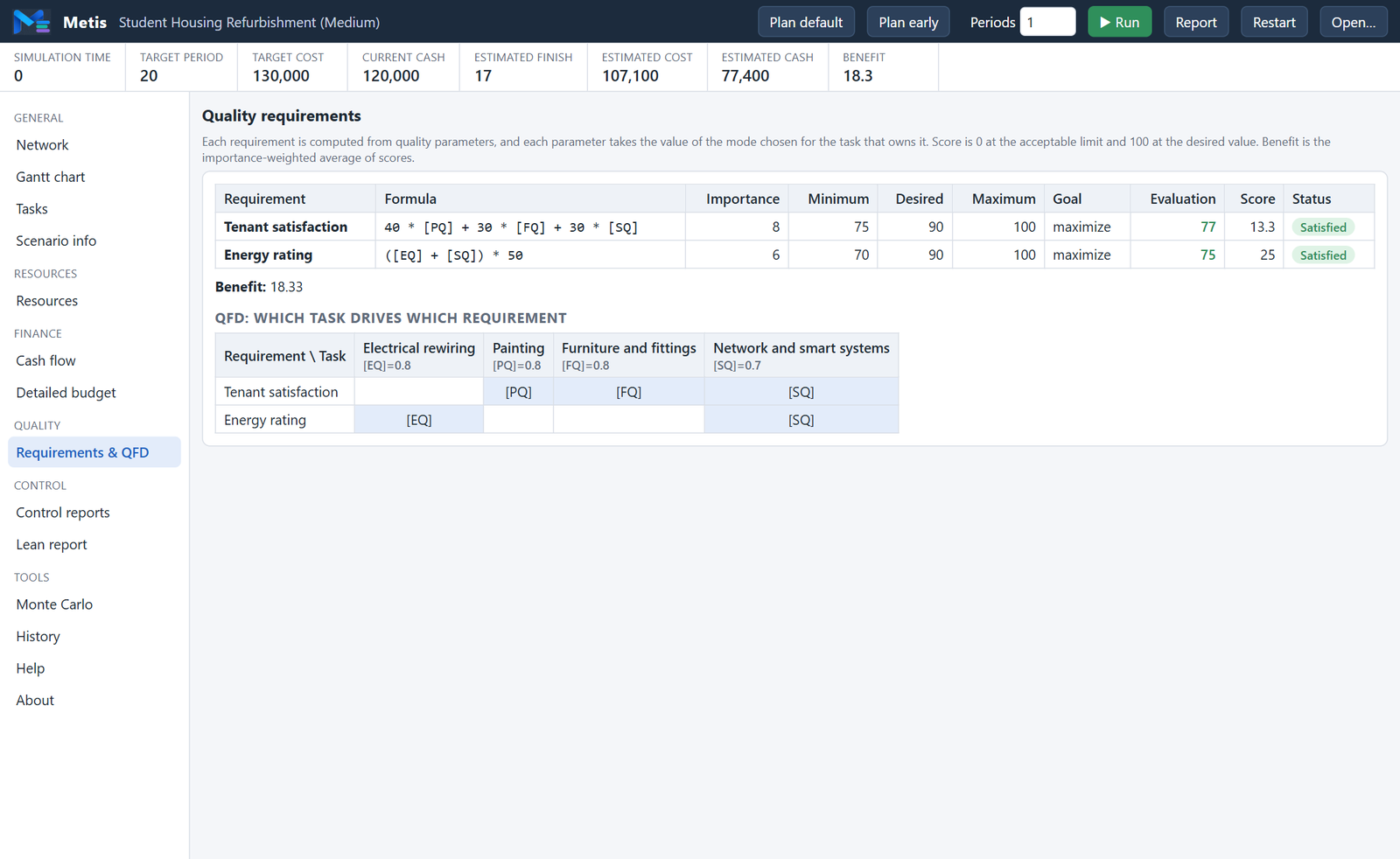This screenshot has width=1400, height=859.
Task: Open the Resources page
Action: [x=94, y=301]
